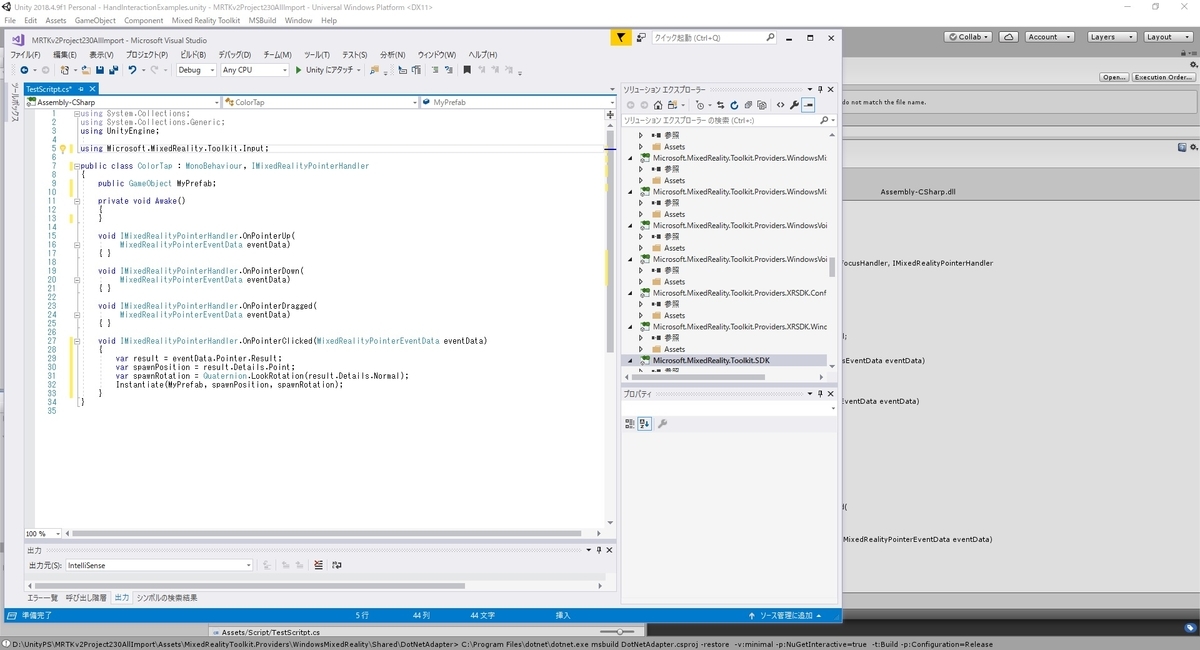Viewport: 1200px width, 650px height.
Task: Click the cloud services icon in Unity
Action: pyautogui.click(x=1009, y=37)
